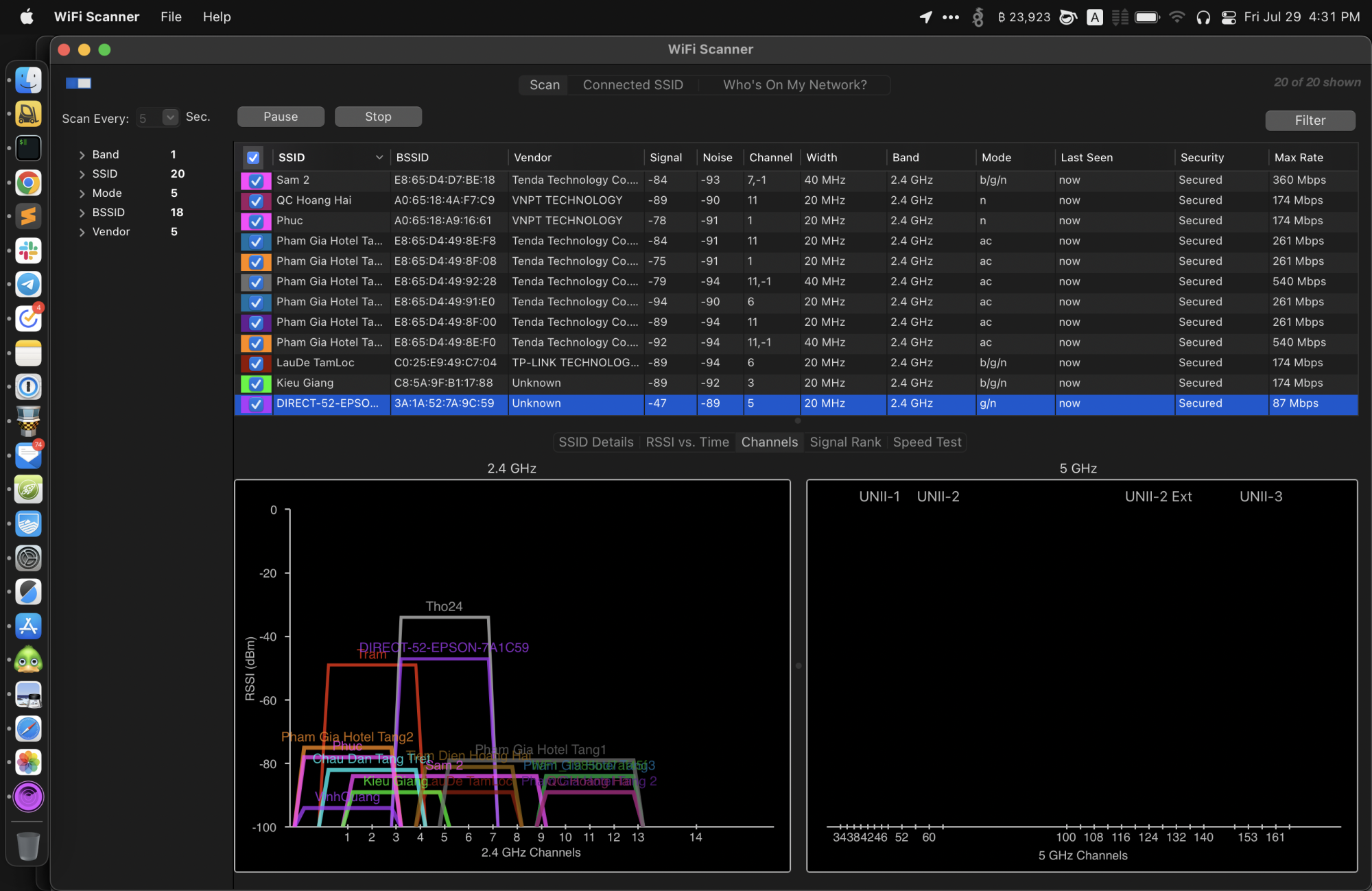Click the Filter button
Viewport: 1372px width, 891px height.
(x=1310, y=120)
